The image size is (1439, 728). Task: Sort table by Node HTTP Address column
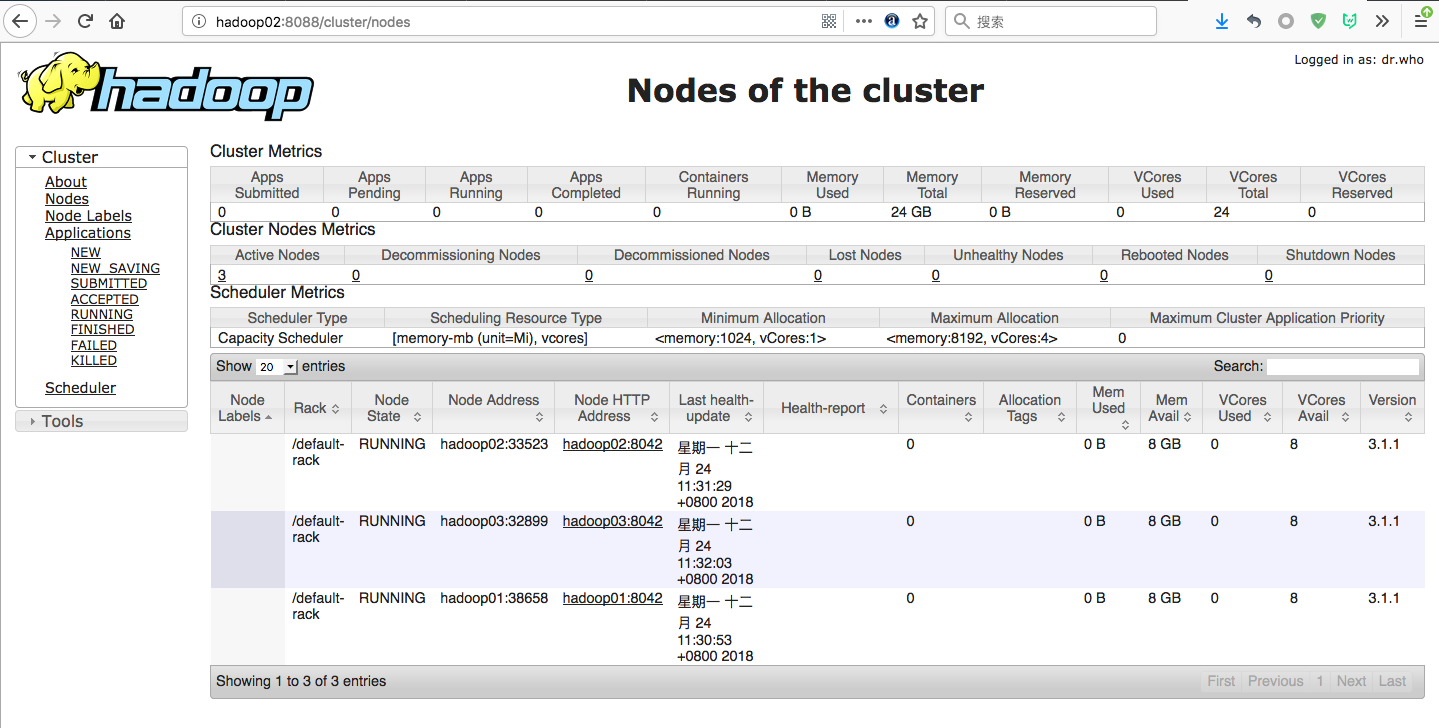pyautogui.click(x=612, y=408)
